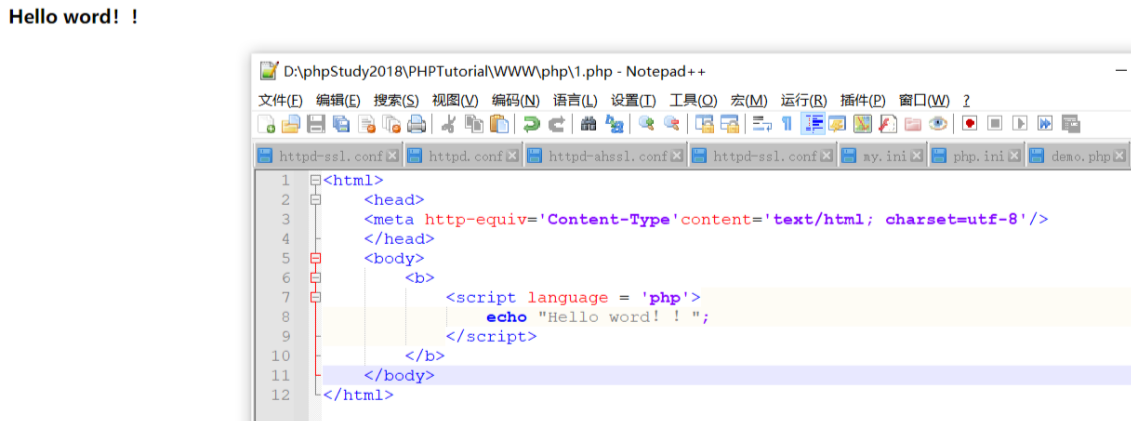
Task: Click the echo "Hello word! ! " code line
Action: coord(598,317)
